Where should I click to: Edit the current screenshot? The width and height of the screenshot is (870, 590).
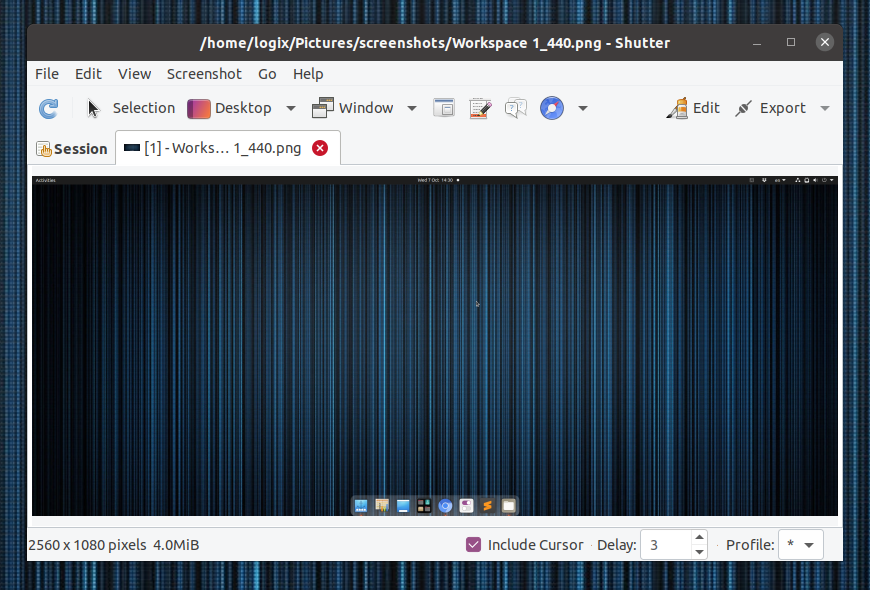click(693, 107)
